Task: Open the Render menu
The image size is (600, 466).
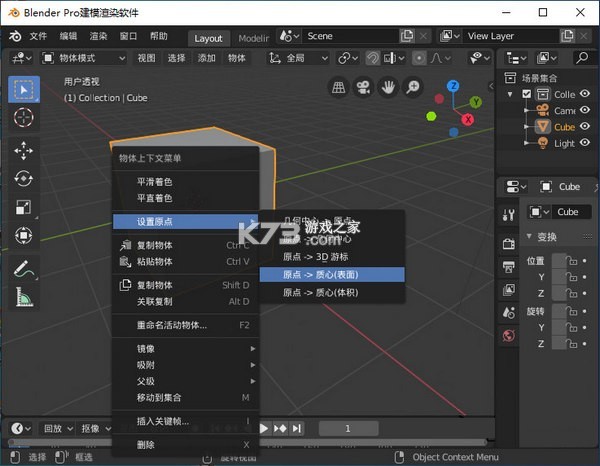Action: click(98, 36)
